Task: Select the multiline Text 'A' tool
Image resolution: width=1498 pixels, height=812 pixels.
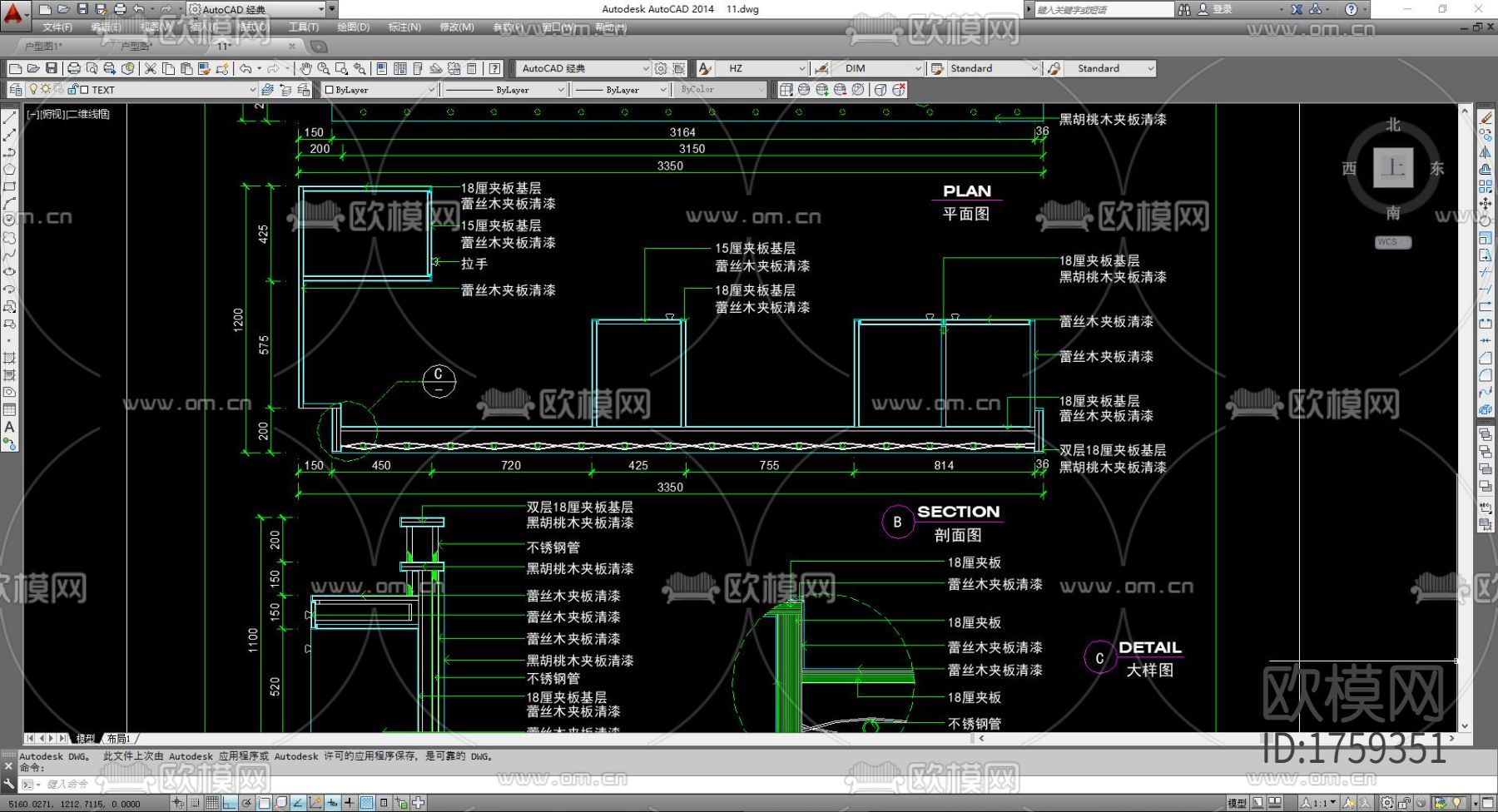Action: click(10, 427)
